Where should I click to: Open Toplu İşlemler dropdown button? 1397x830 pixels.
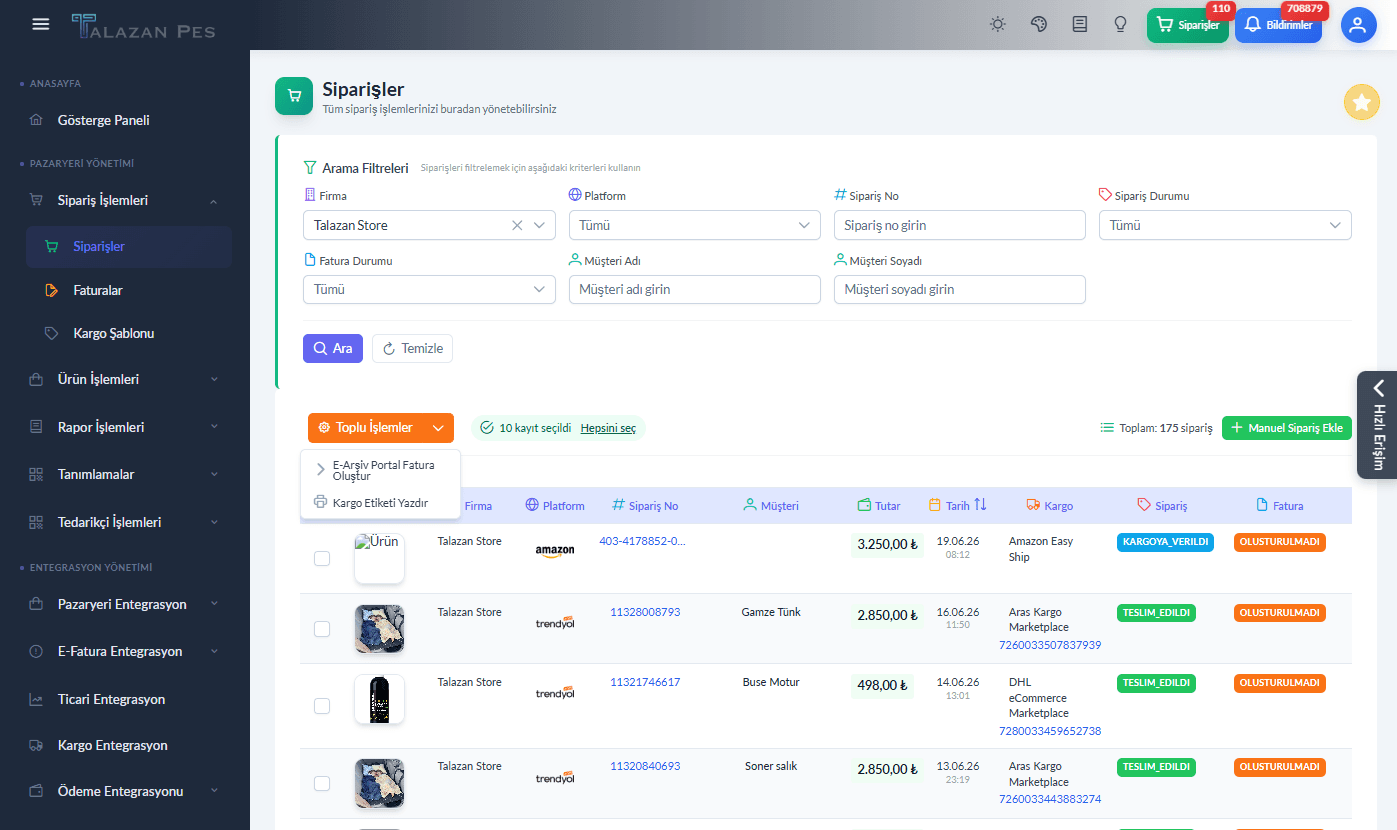point(381,428)
